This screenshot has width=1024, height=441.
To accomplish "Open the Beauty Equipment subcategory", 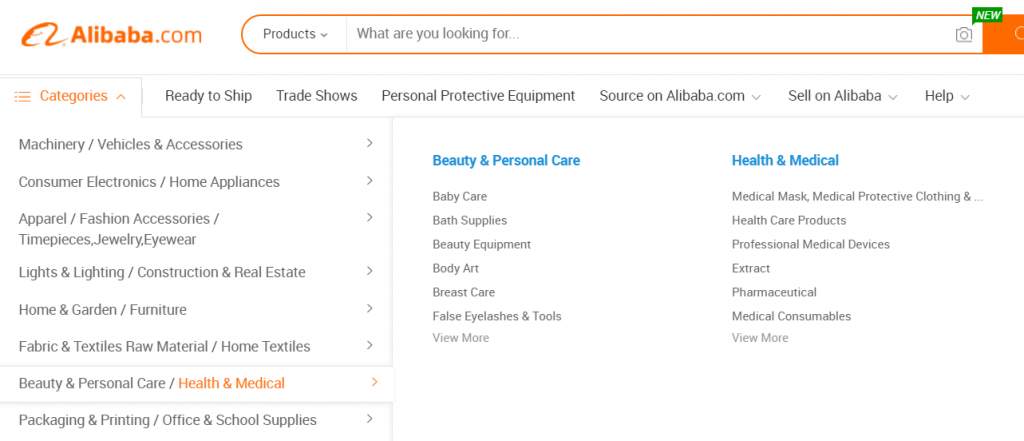I will [481, 244].
